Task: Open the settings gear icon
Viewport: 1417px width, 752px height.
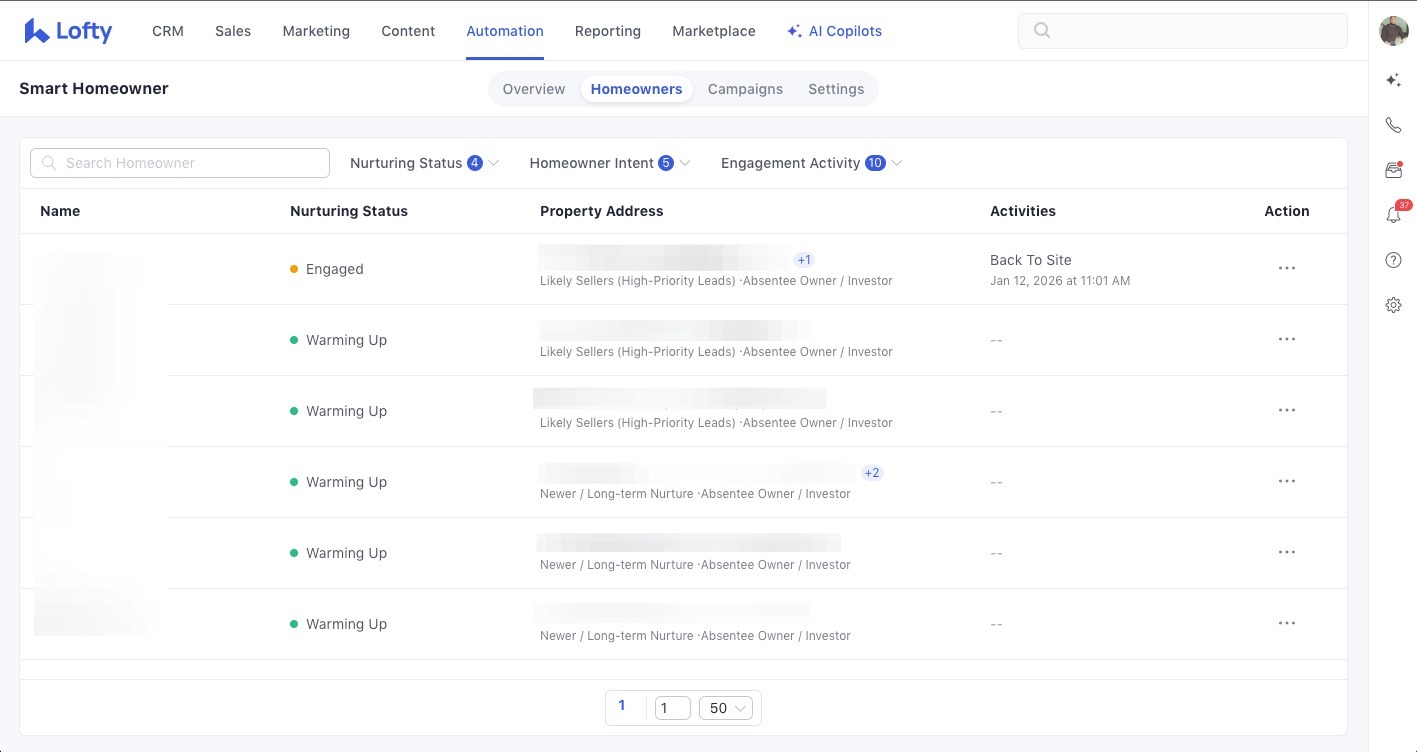Action: click(x=1393, y=305)
